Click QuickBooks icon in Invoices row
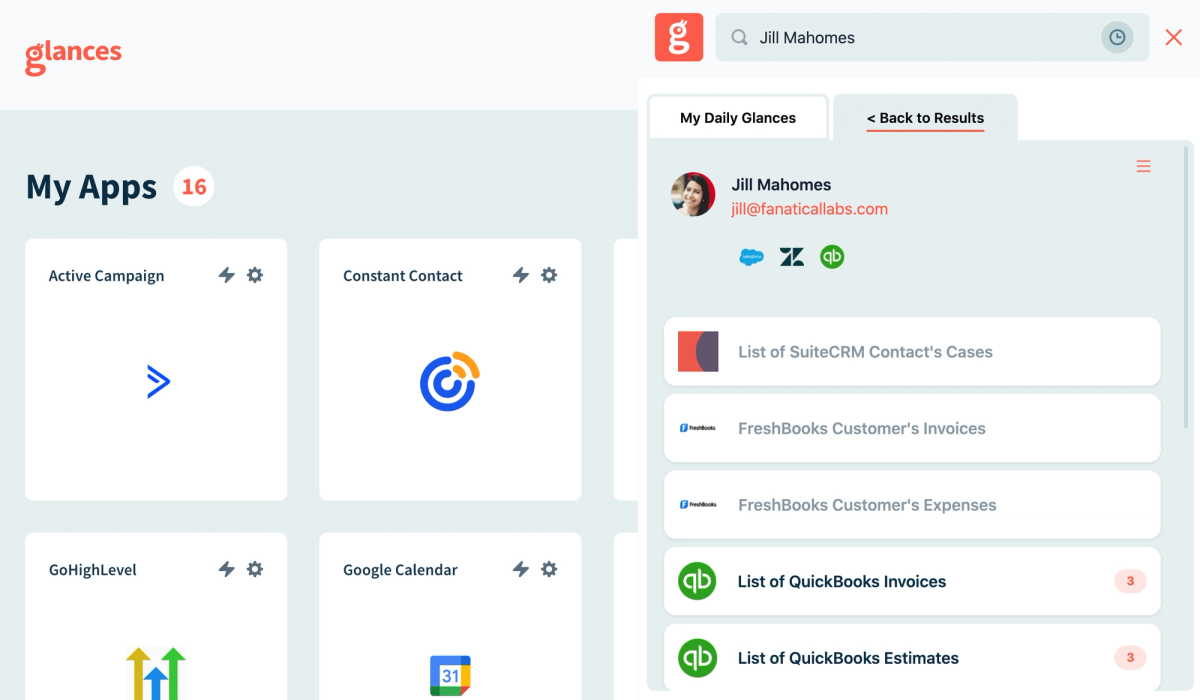Screen dimensions: 1200x700 pos(697,581)
